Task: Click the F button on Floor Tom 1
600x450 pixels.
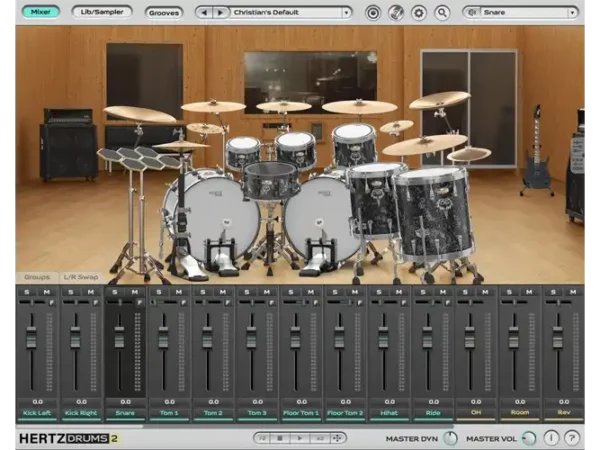Action: 316,303
